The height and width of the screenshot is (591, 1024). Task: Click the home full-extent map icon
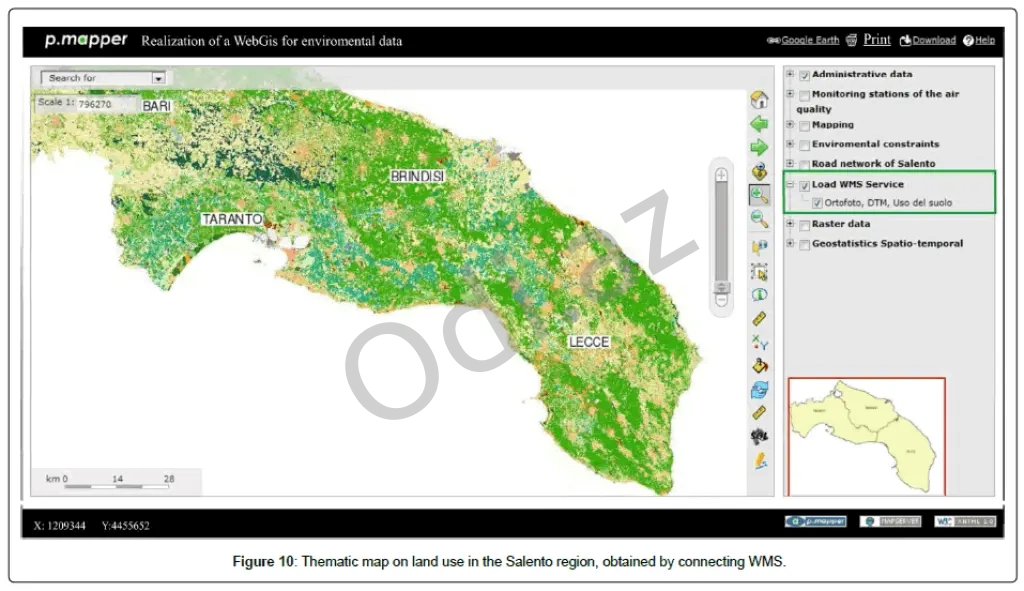[x=759, y=100]
